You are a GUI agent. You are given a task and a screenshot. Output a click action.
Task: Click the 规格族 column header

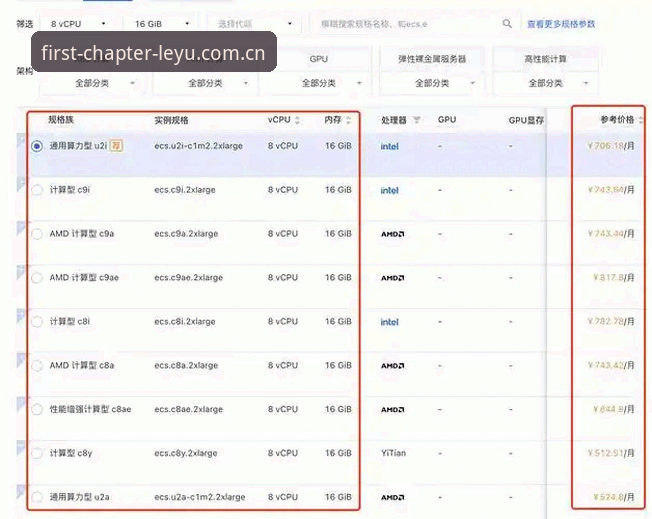point(61,120)
